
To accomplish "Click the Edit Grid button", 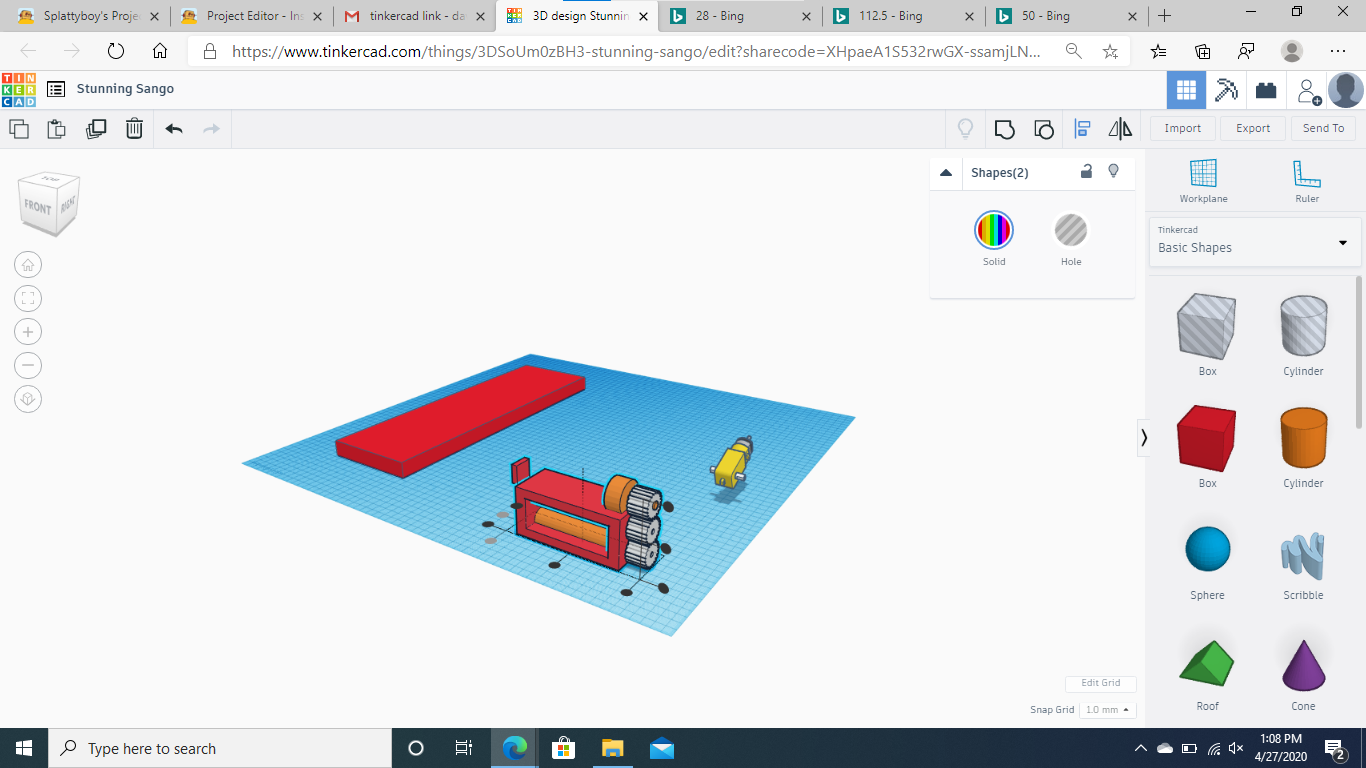I will click(x=1100, y=683).
